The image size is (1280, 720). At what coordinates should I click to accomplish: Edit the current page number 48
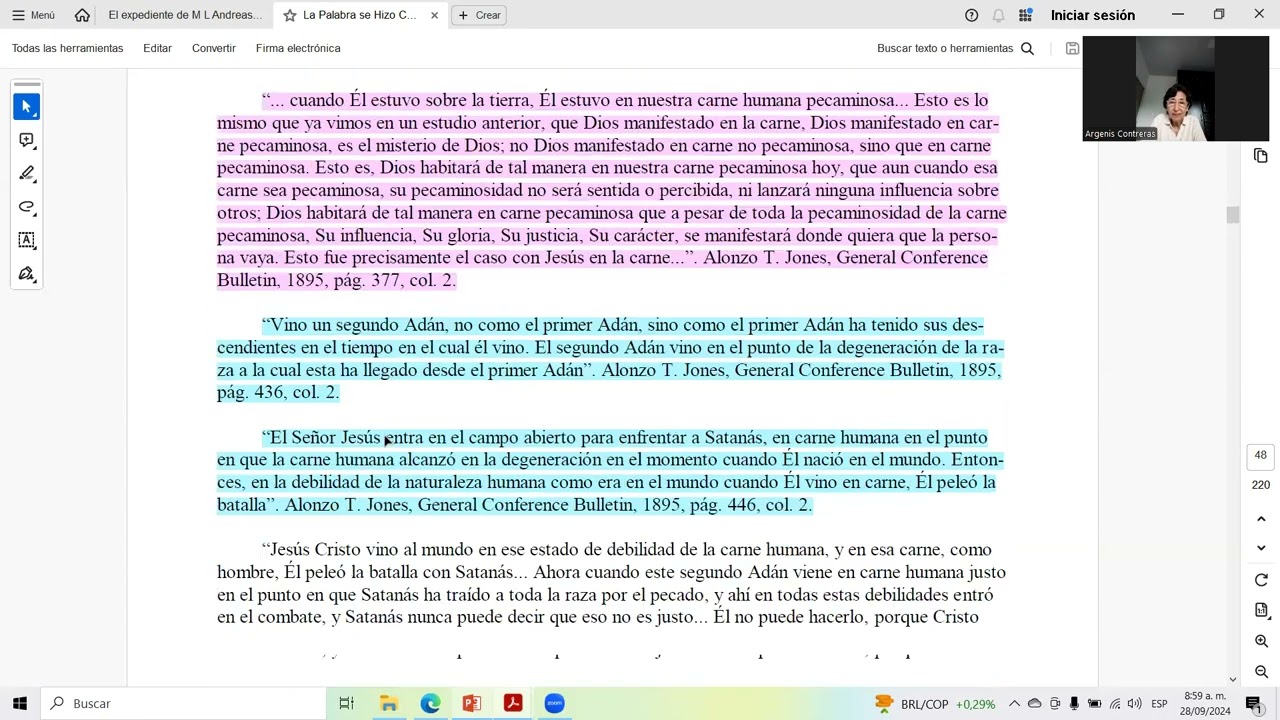coord(1260,455)
